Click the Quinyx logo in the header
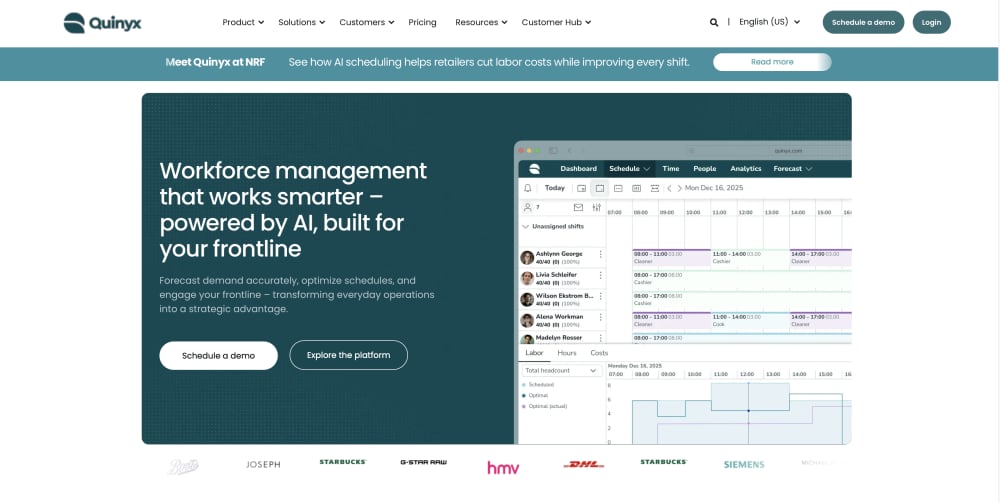The height and width of the screenshot is (503, 1000). (102, 23)
